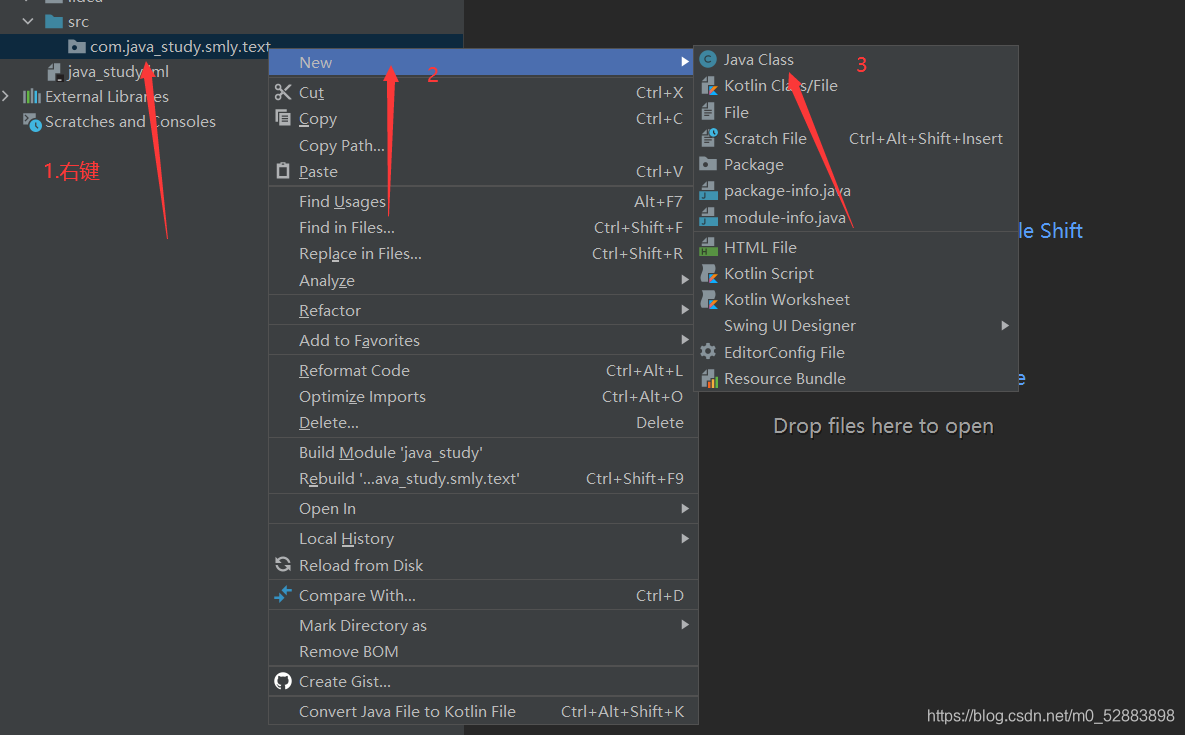Choose Optimize Imports menu item
Screen dimensions: 1185x735
[483, 397]
